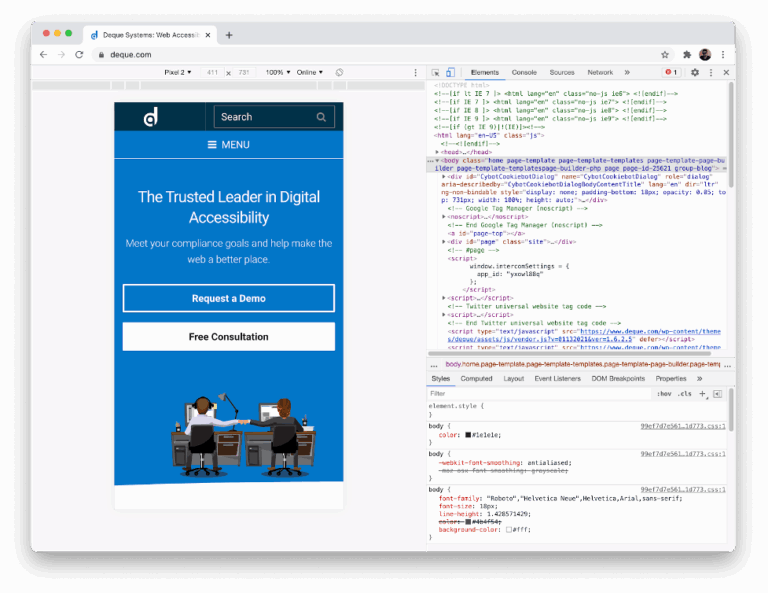Image resolution: width=768 pixels, height=593 pixels.
Task: Expand the noscript node
Action: (444, 216)
